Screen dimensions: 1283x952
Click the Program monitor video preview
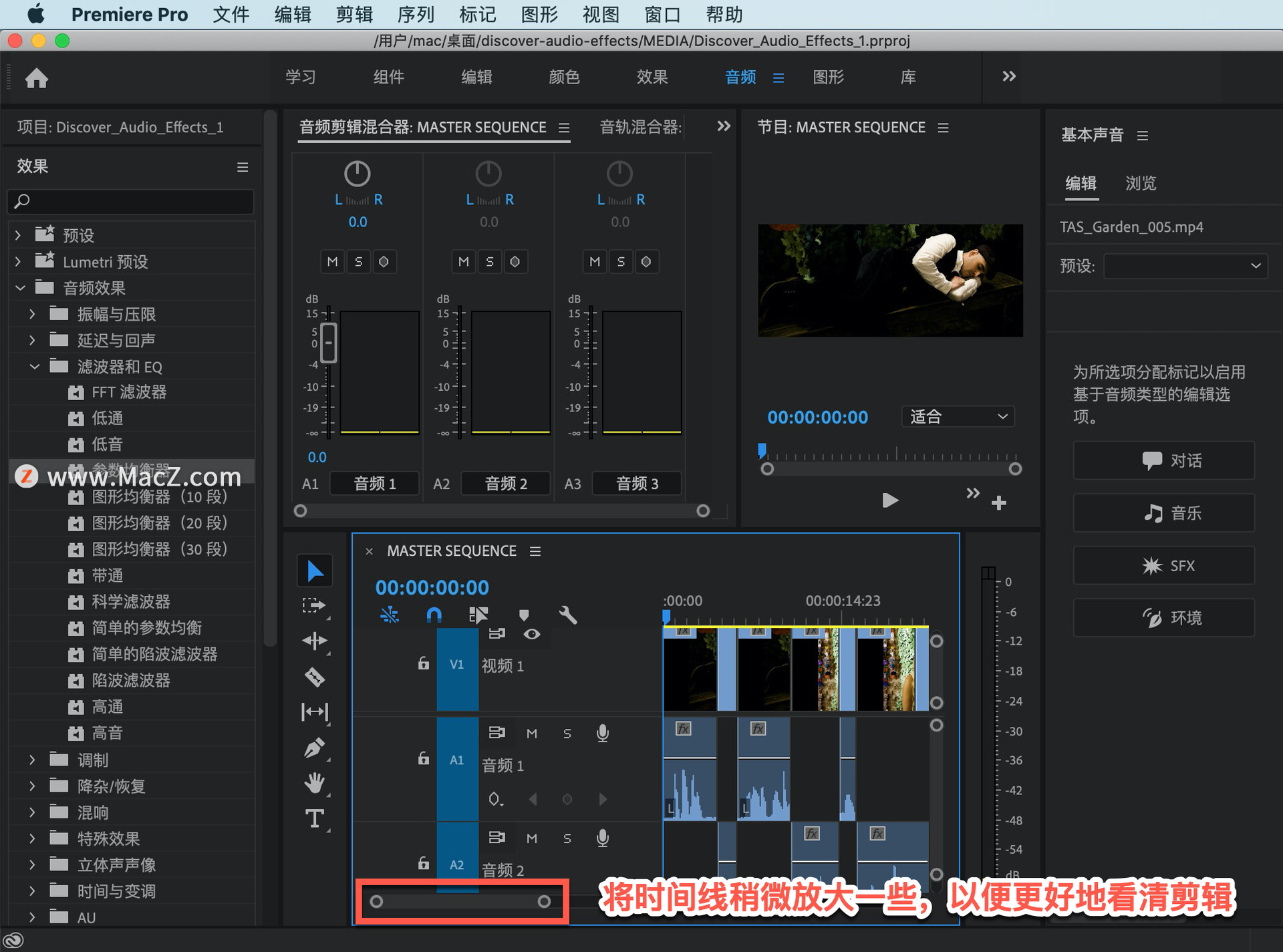coord(890,280)
